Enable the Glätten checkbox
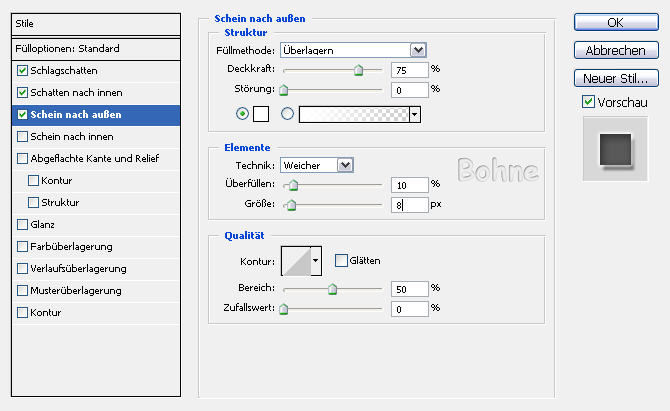The width and height of the screenshot is (670, 411). 341,261
